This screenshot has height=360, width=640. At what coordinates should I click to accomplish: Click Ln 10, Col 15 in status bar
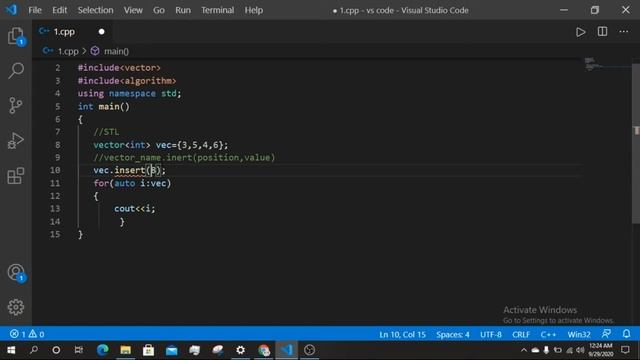(x=402, y=334)
